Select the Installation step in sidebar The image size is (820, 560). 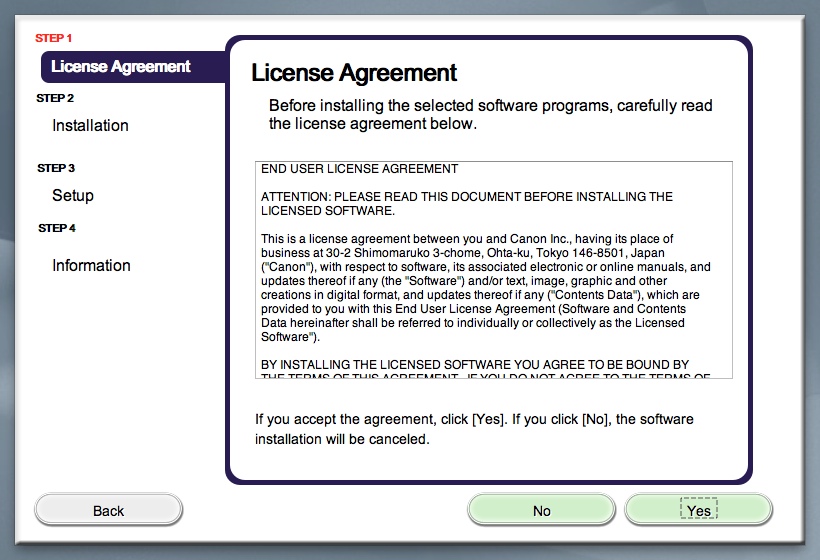(x=90, y=125)
